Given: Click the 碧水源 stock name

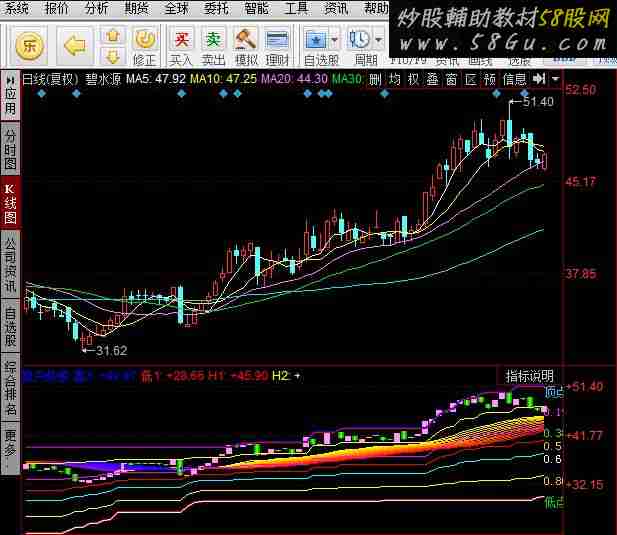Looking at the screenshot, I should (103, 79).
